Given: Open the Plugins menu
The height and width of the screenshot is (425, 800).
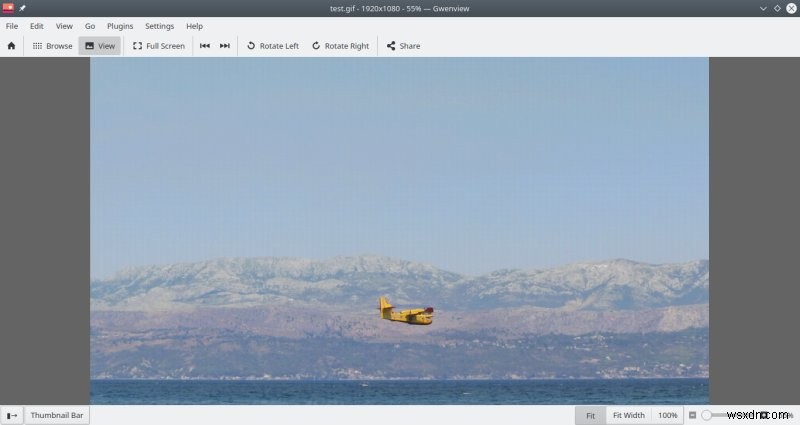Looking at the screenshot, I should [x=120, y=26].
